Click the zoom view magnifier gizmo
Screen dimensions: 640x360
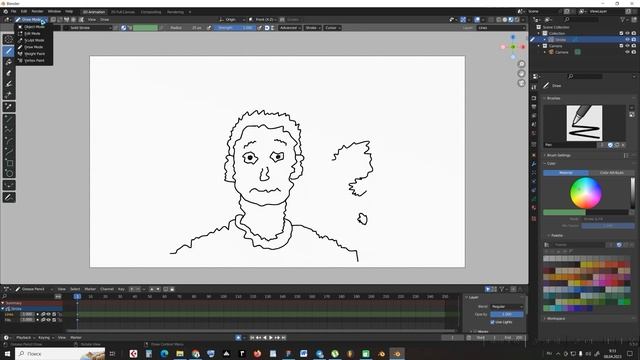pyautogui.click(x=521, y=64)
